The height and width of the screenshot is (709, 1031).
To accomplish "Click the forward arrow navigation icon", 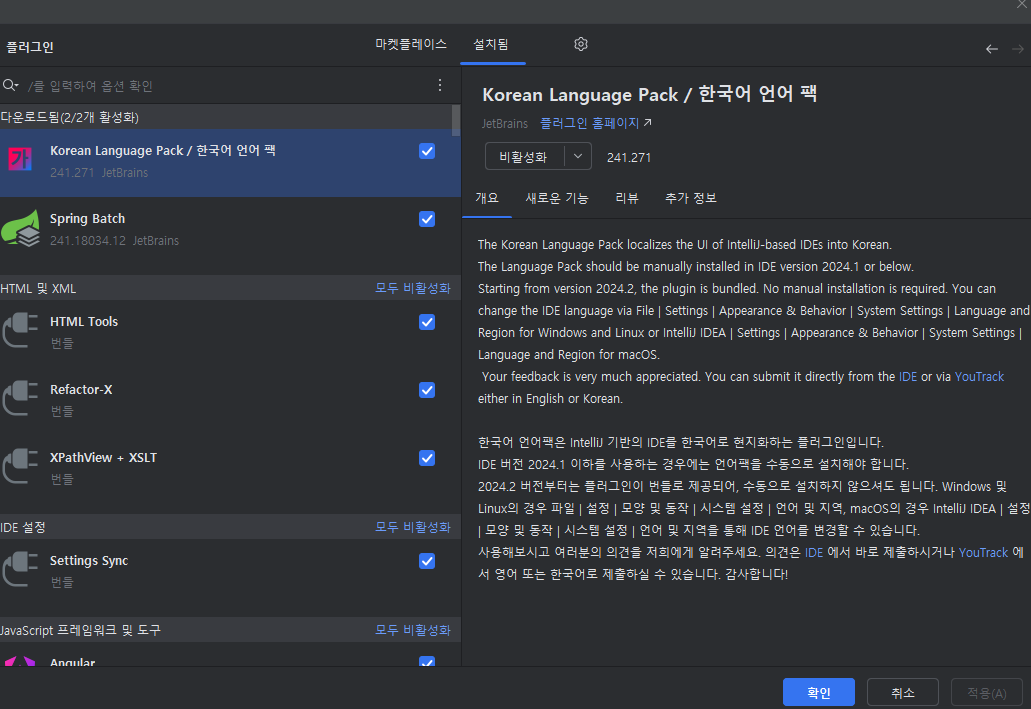I will pos(1017,49).
